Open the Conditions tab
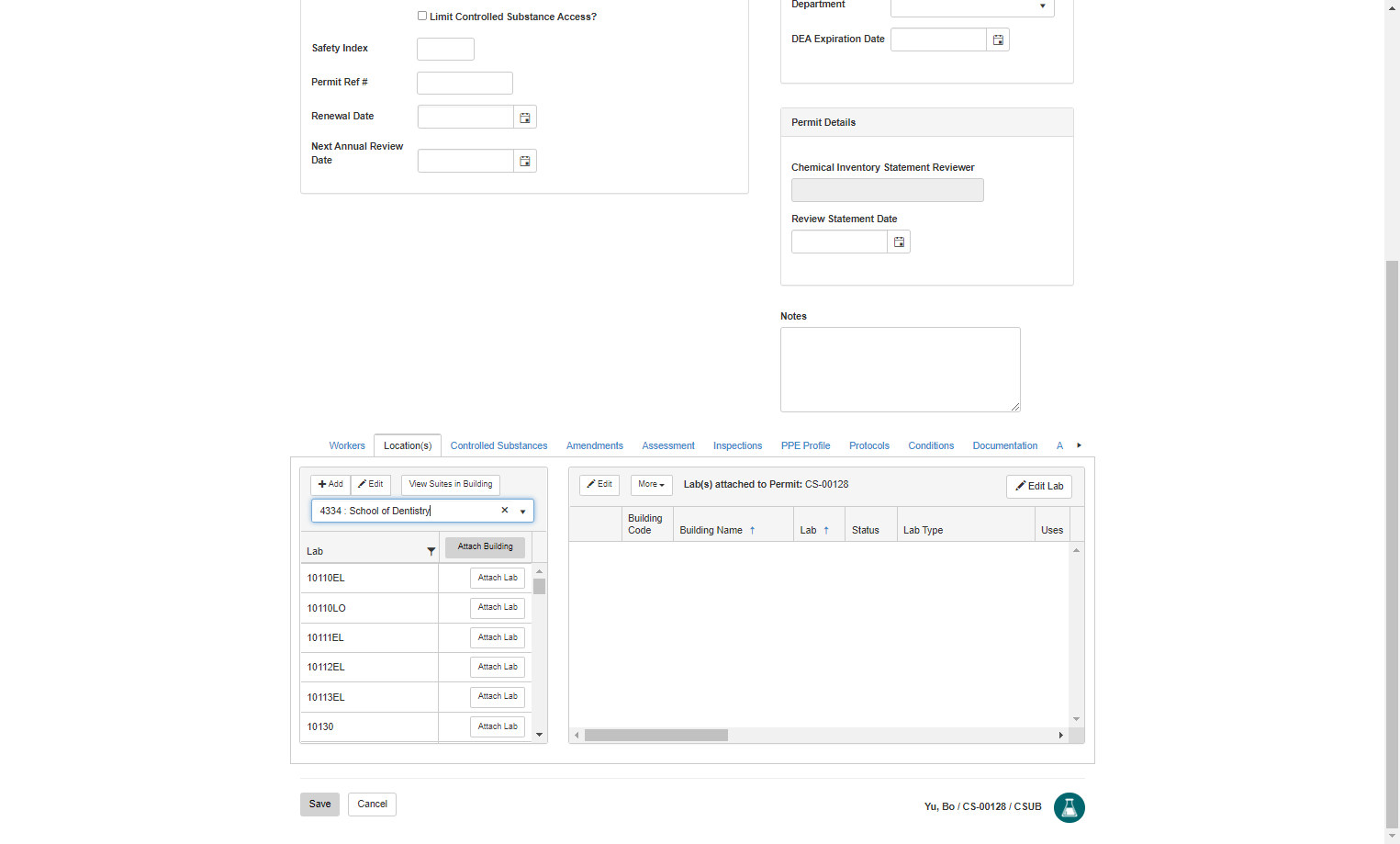1400x844 pixels. 931,445
